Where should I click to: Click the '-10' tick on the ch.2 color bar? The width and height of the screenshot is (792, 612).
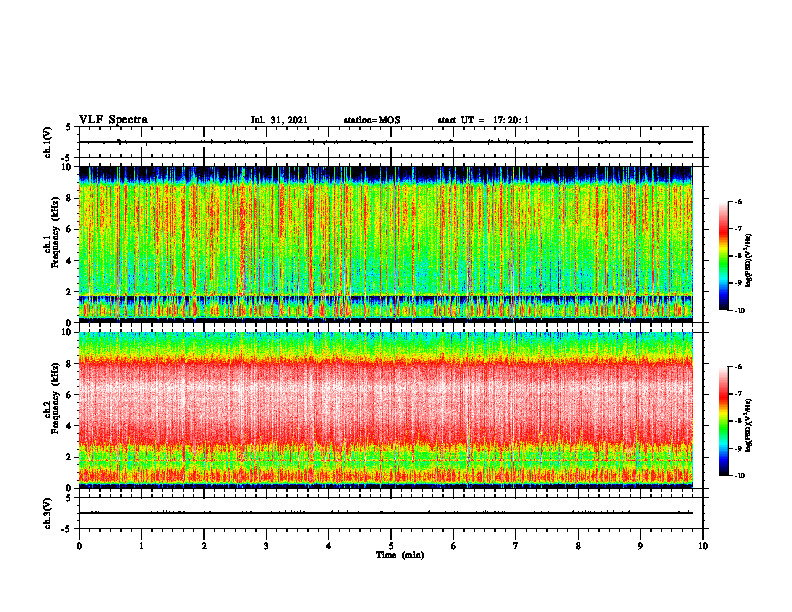tap(740, 476)
